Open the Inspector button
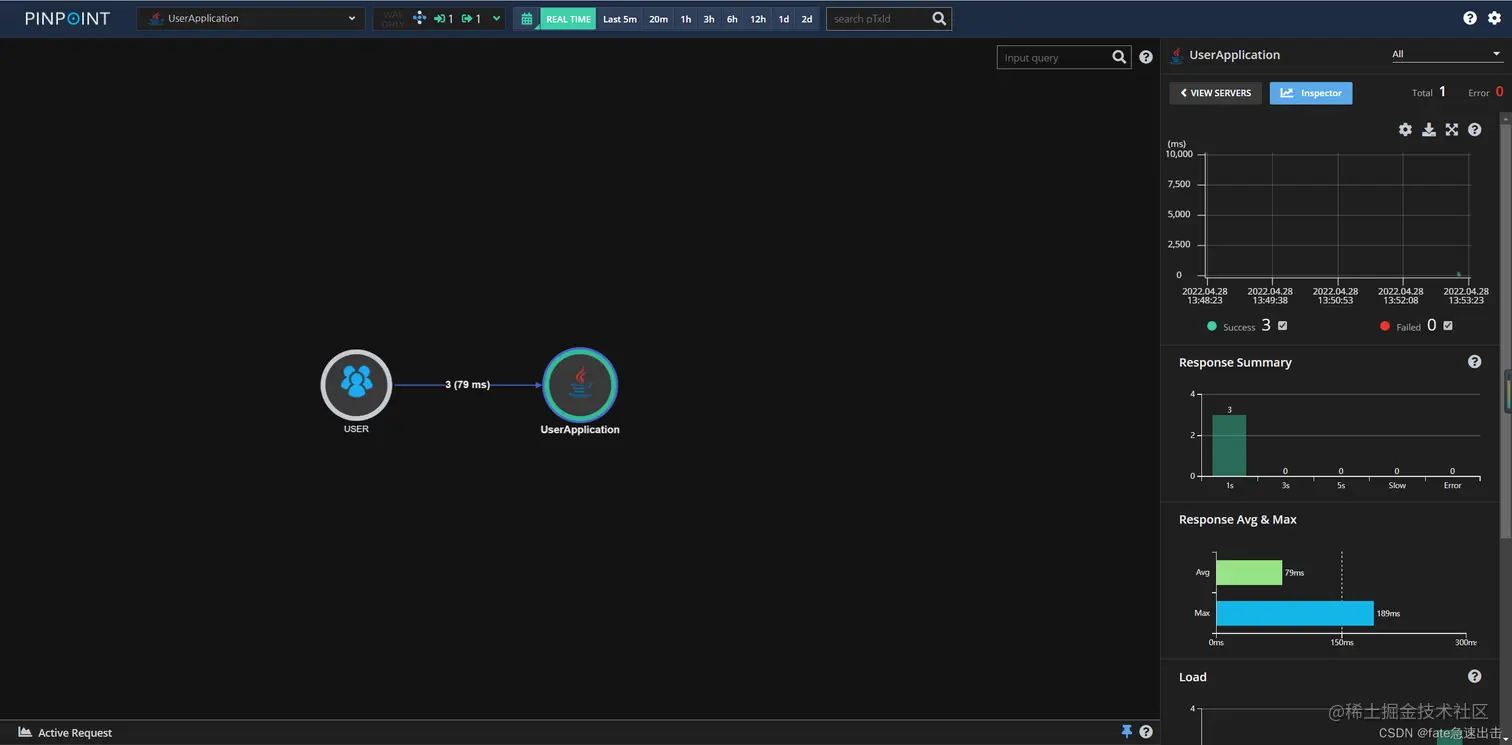This screenshot has height=745, width=1512. pyautogui.click(x=1311, y=93)
